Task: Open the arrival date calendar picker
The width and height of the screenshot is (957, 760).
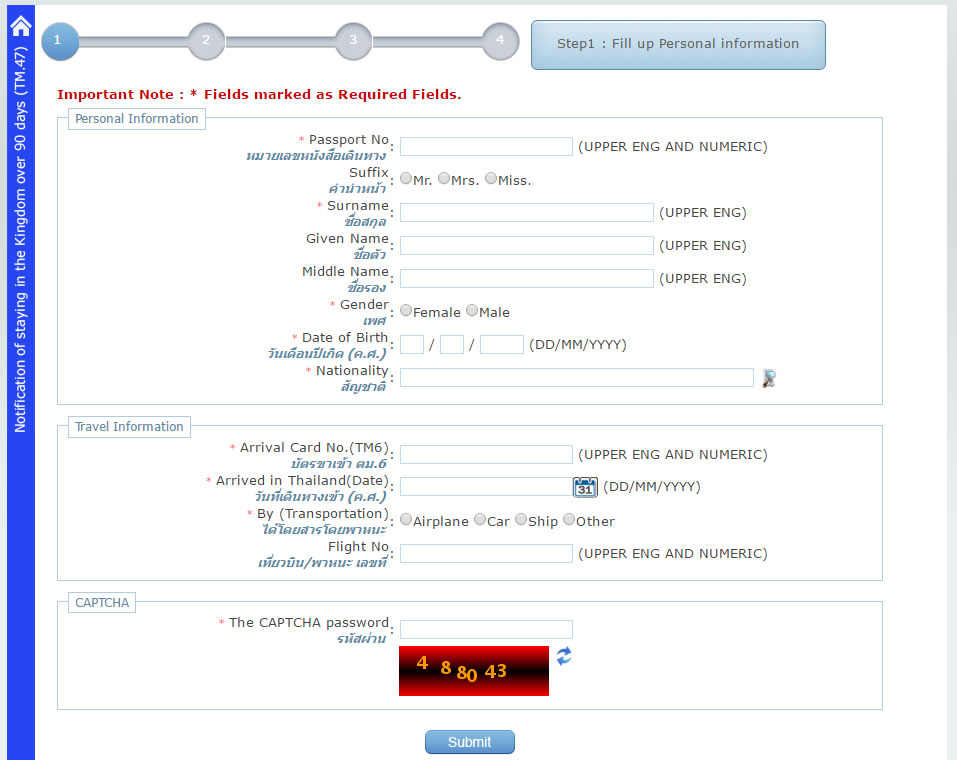Action: point(585,487)
